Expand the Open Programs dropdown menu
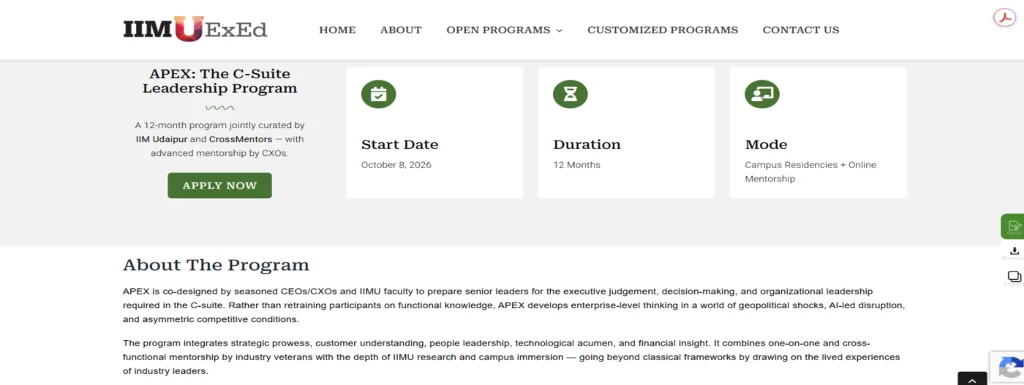 click(x=504, y=30)
